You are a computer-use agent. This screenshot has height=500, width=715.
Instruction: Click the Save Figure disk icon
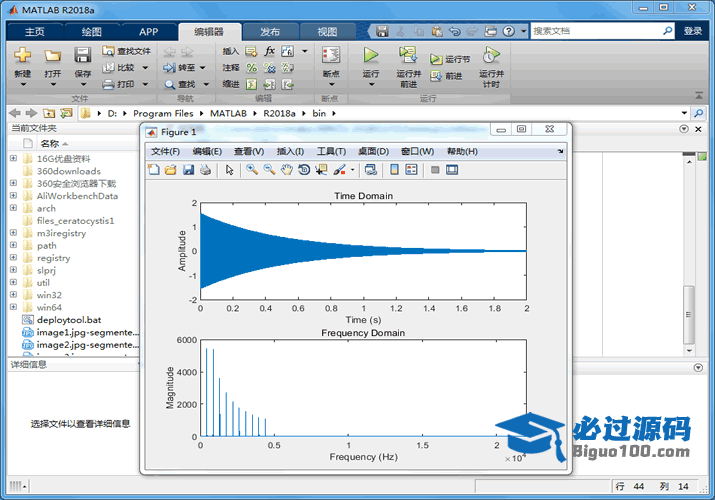(188, 170)
